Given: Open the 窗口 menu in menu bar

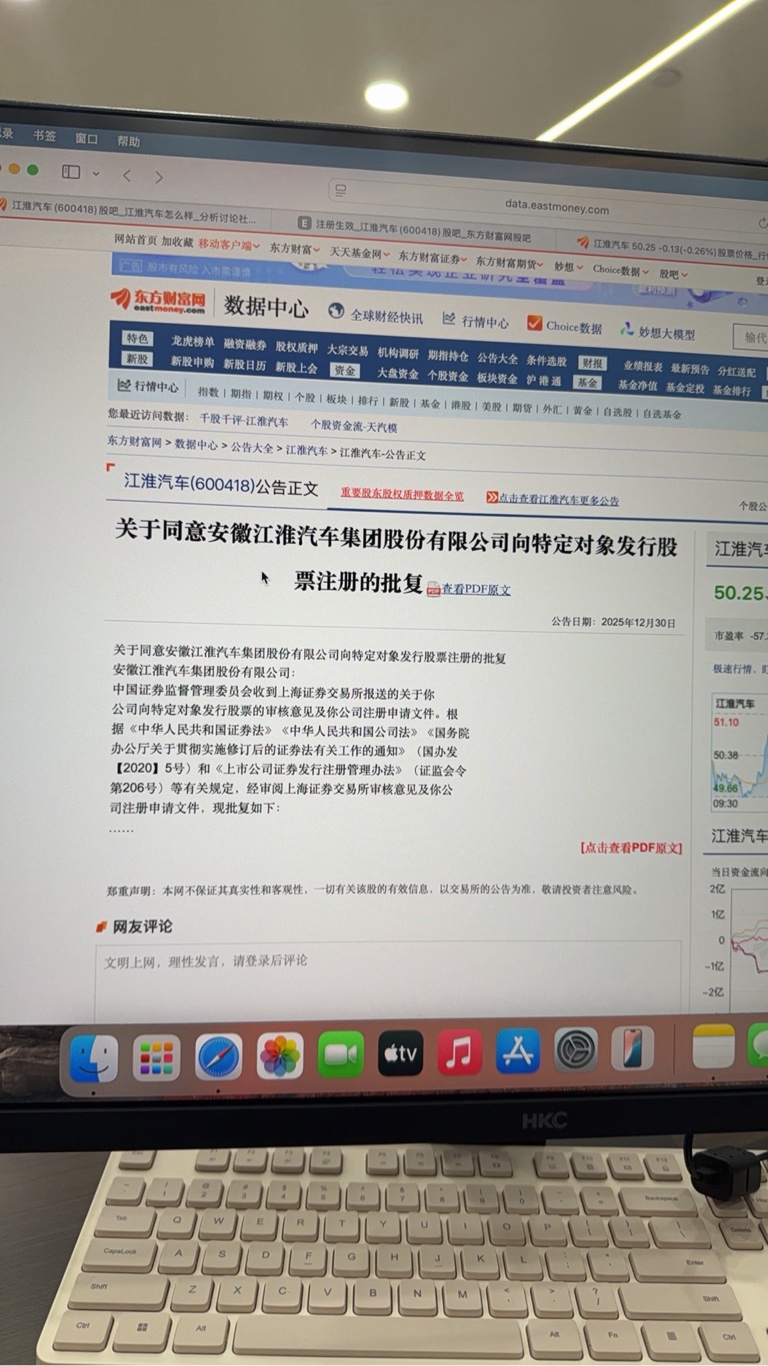Looking at the screenshot, I should (x=87, y=139).
